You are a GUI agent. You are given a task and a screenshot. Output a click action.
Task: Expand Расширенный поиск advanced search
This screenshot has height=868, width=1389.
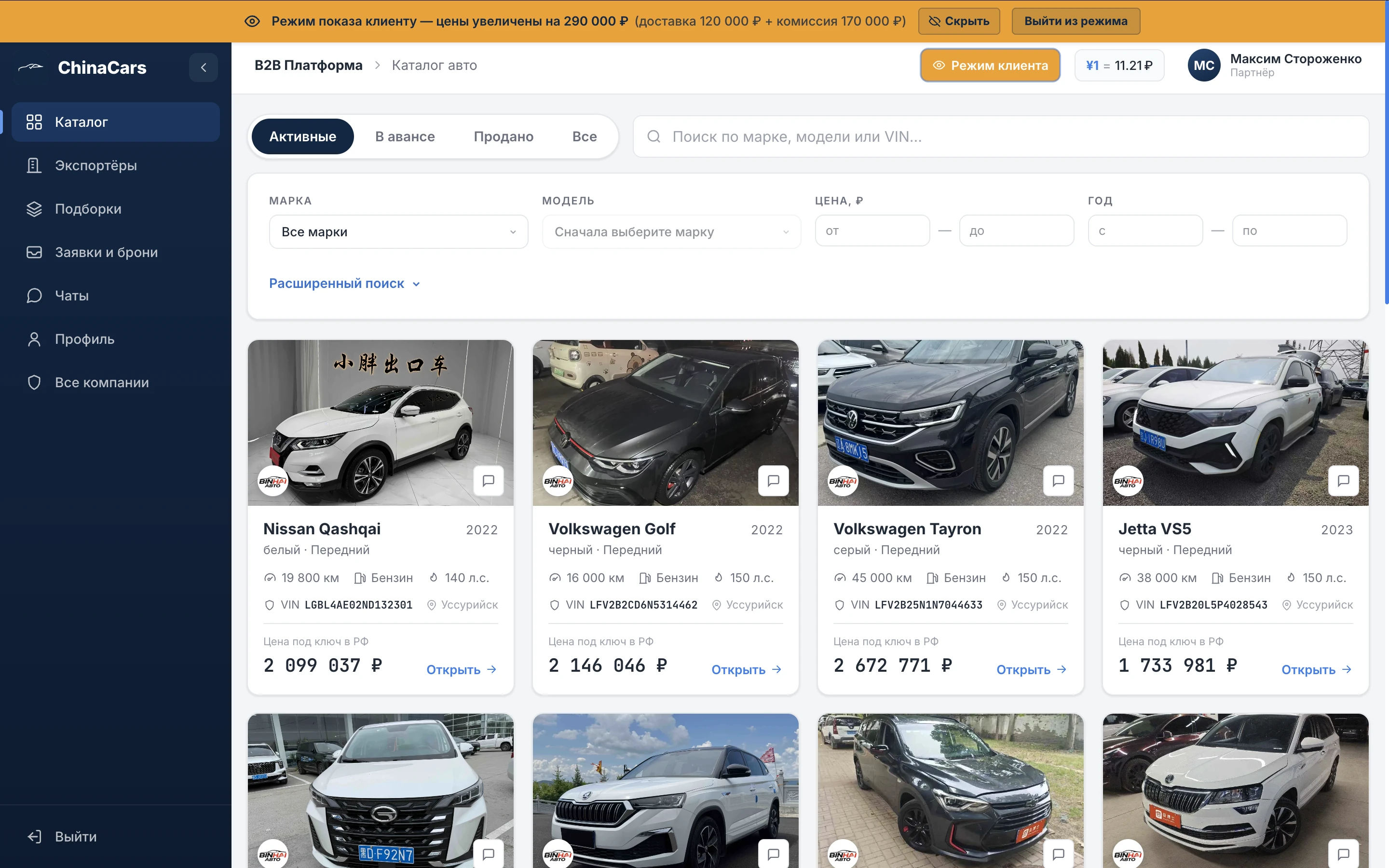[x=345, y=284]
